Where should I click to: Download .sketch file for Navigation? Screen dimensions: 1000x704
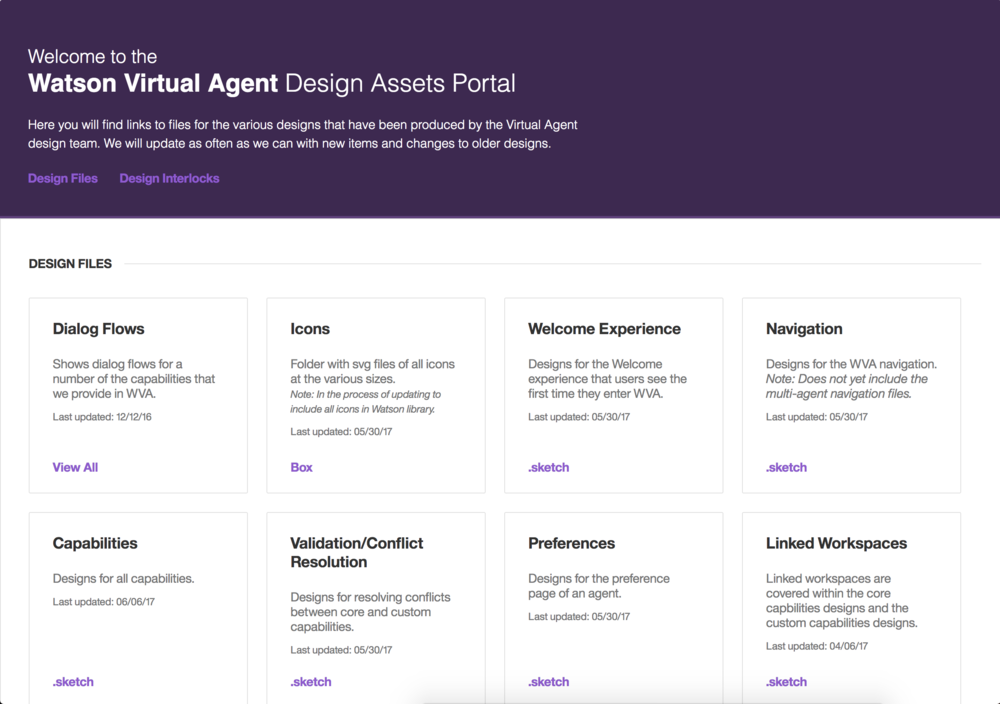coord(786,467)
